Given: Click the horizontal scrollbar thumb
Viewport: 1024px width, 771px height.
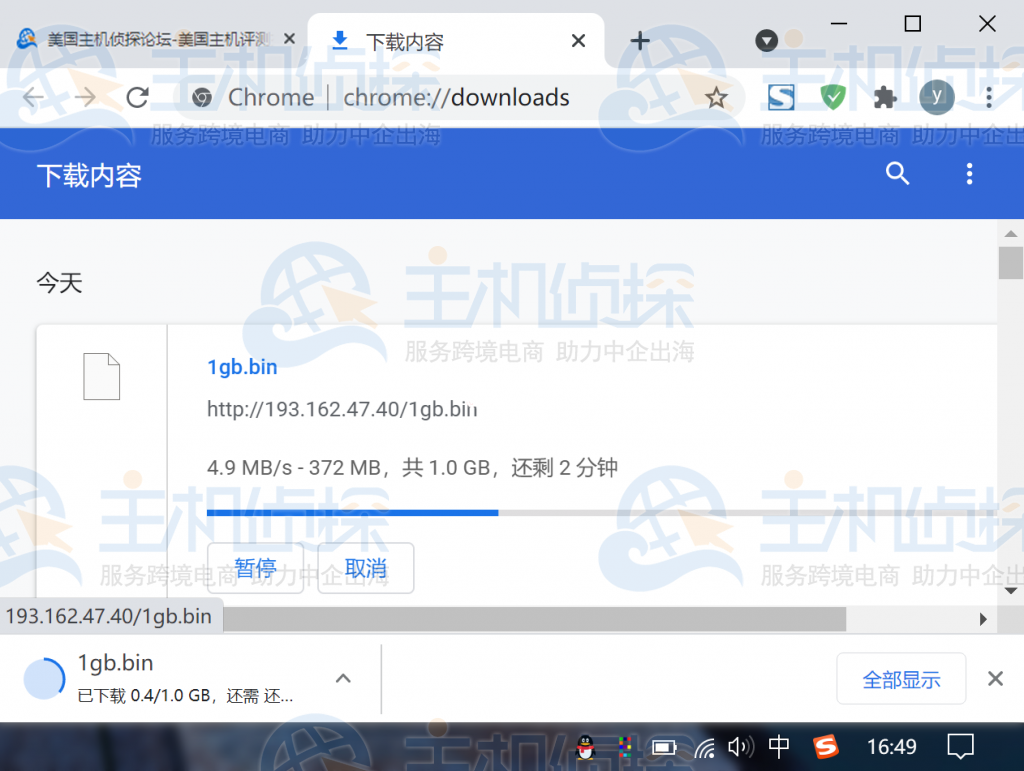Looking at the screenshot, I should [535, 619].
